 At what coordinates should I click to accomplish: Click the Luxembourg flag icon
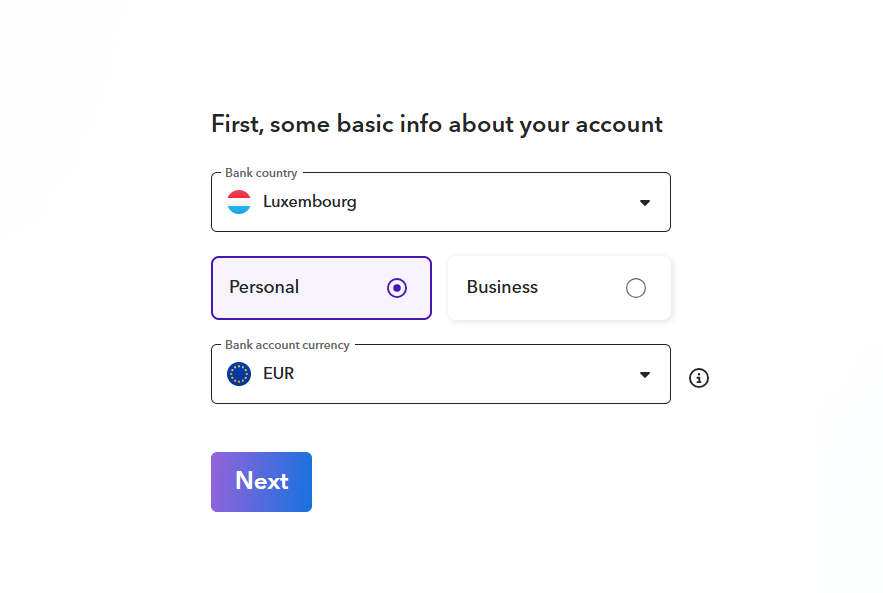[239, 202]
